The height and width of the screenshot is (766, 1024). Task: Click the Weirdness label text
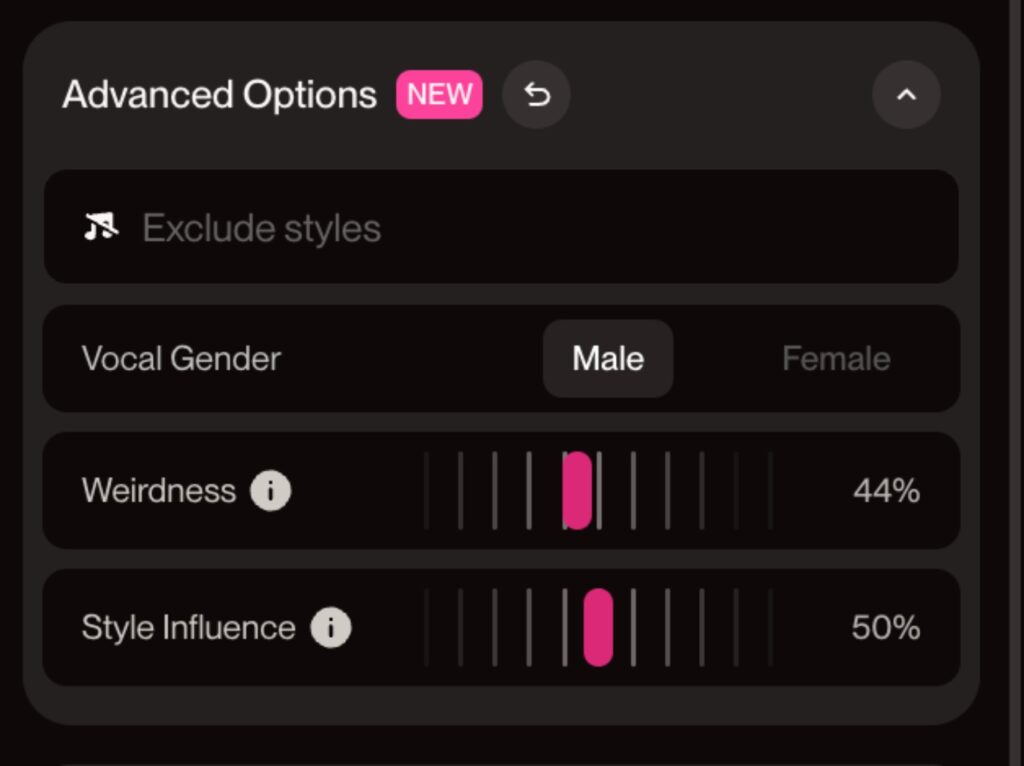(159, 491)
